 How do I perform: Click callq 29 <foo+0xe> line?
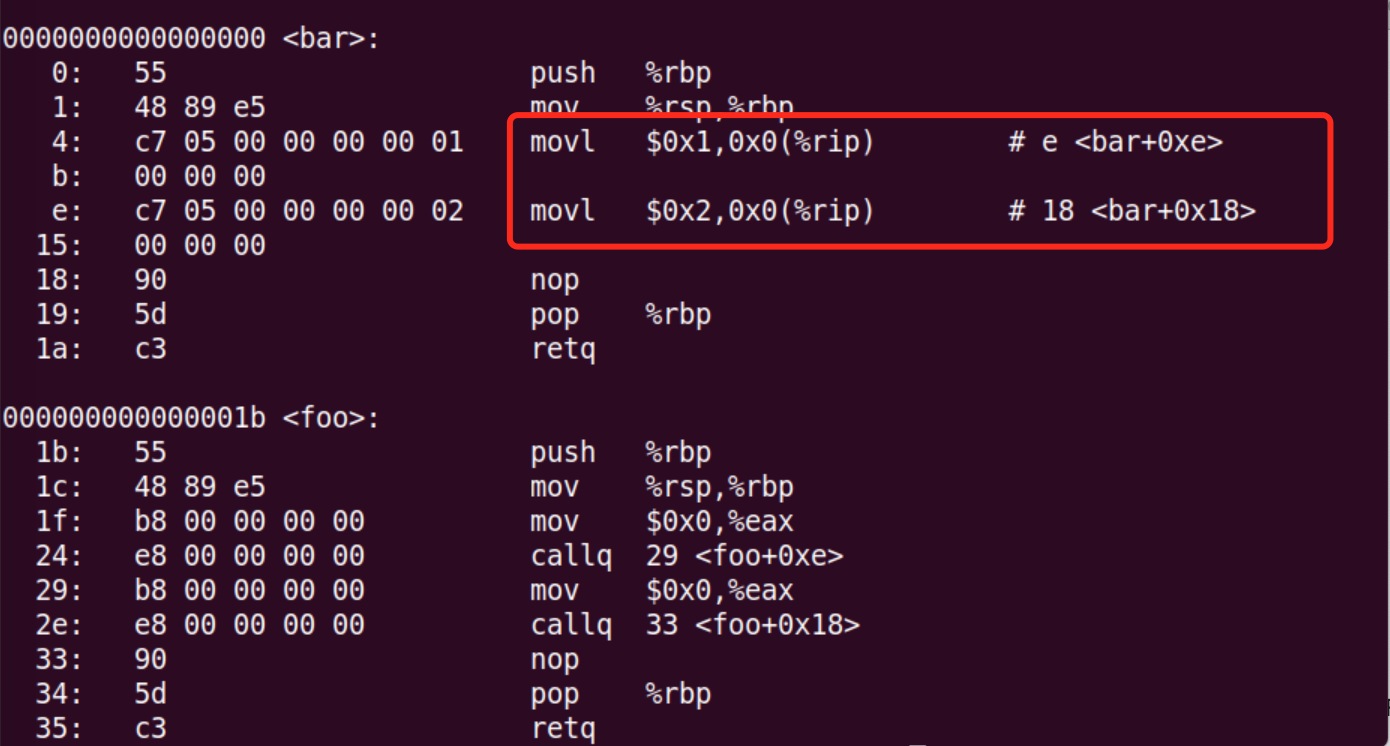[x=686, y=556]
